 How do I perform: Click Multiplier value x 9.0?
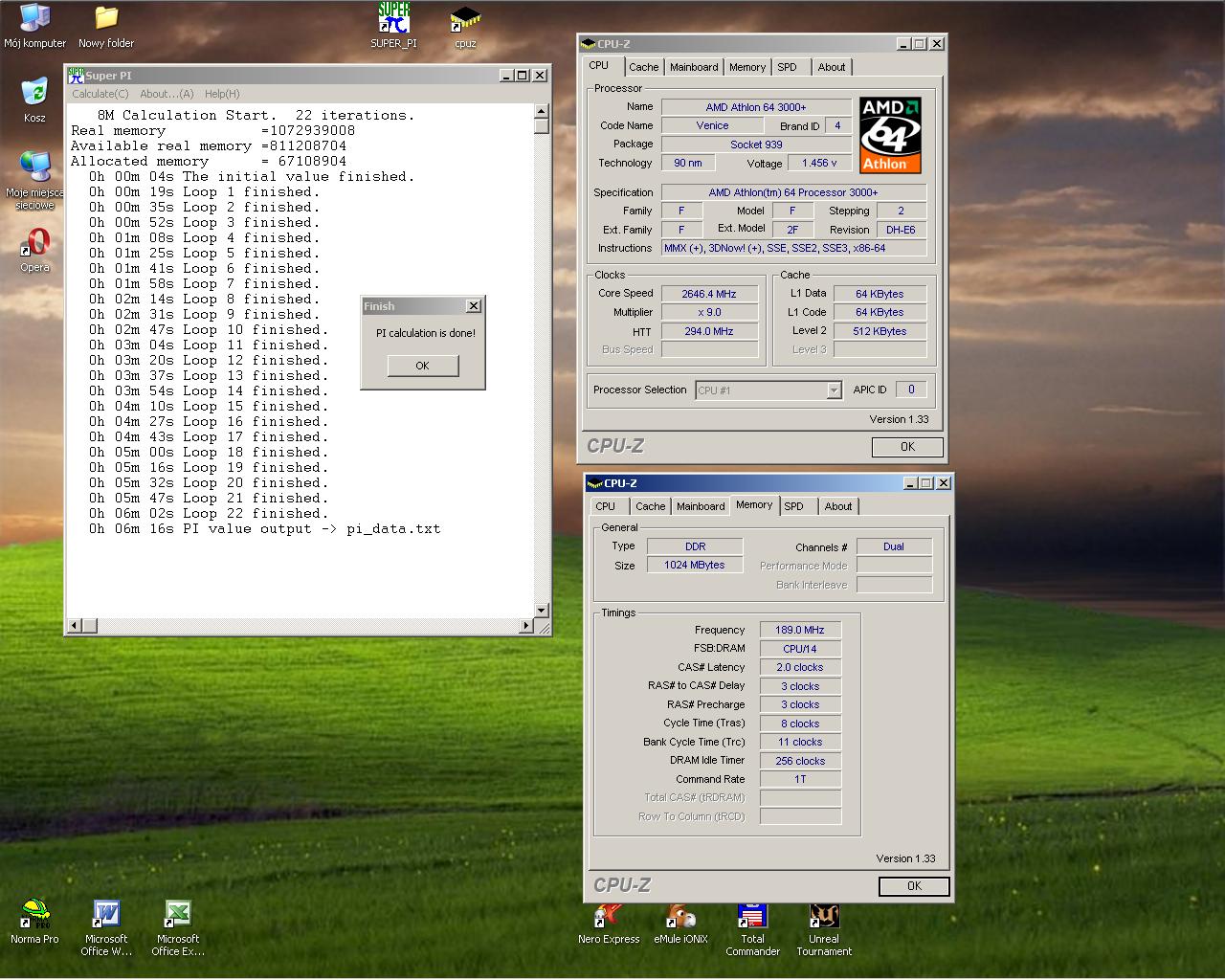click(709, 312)
